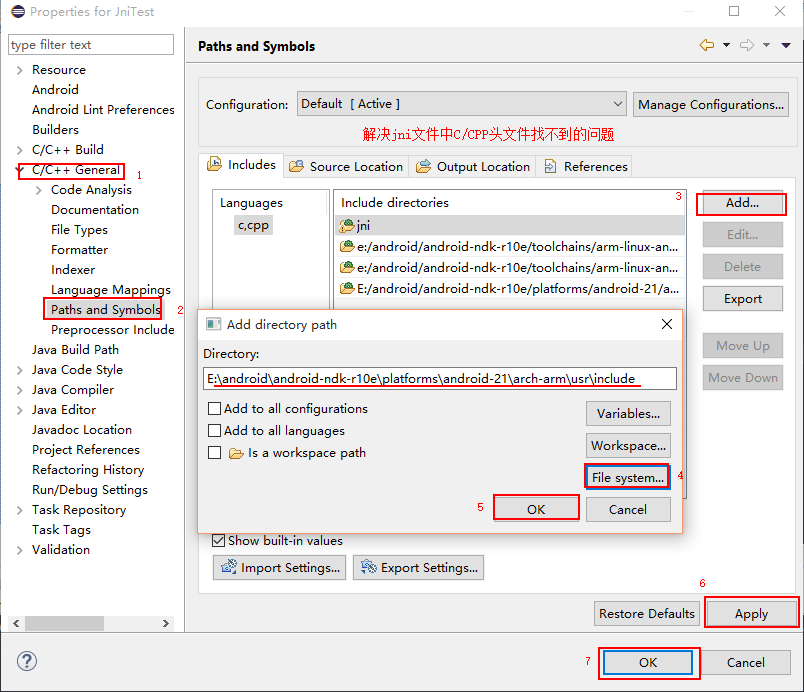Open the forward history dropdown arrow

coord(766,45)
